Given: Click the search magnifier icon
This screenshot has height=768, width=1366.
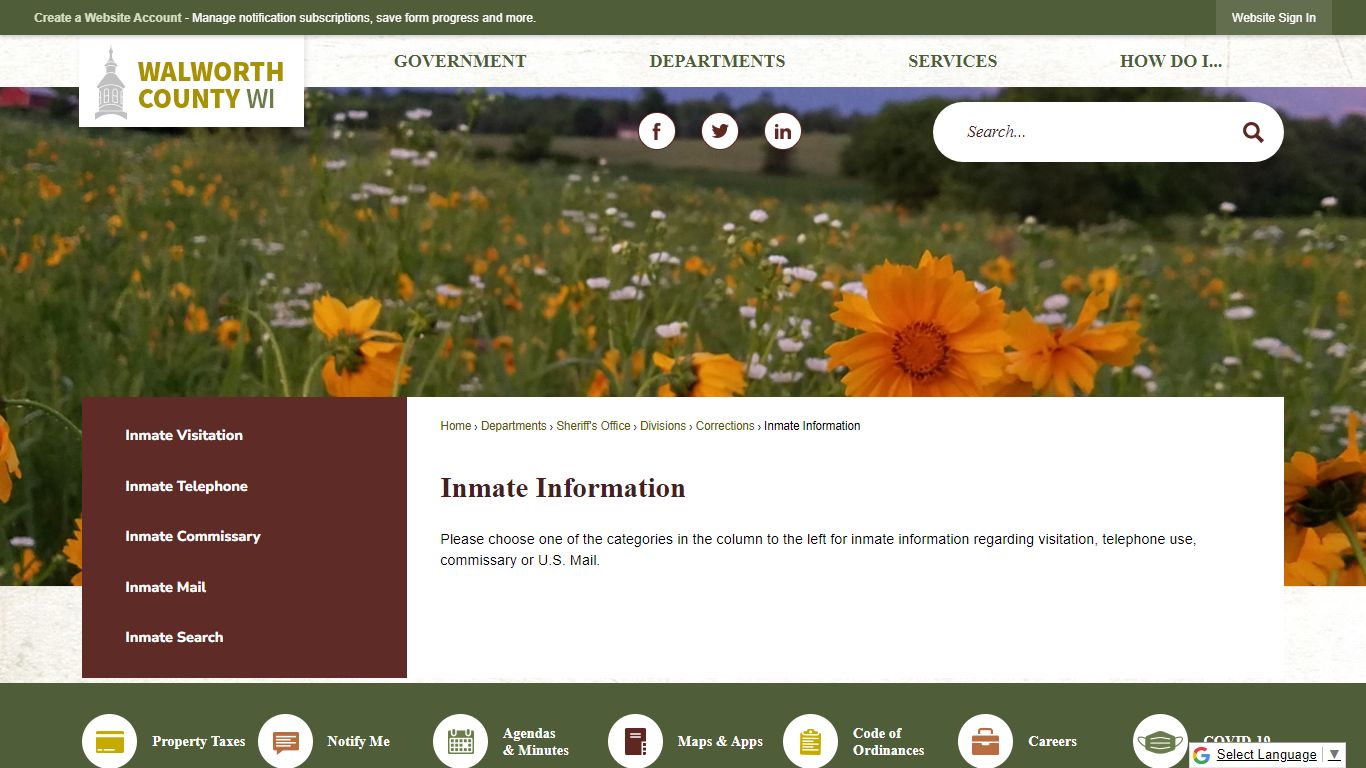Looking at the screenshot, I should [1253, 132].
